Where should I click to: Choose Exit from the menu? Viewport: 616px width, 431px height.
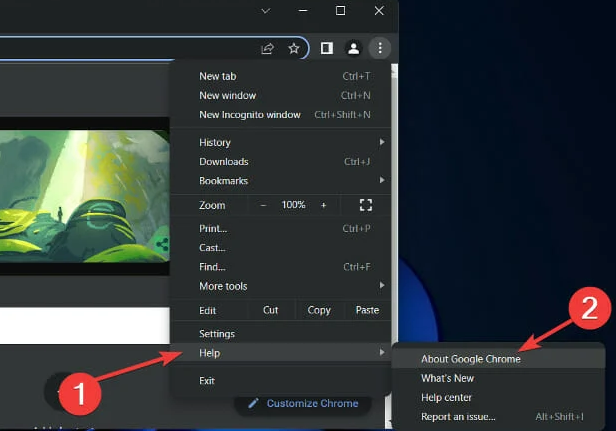(x=281, y=380)
